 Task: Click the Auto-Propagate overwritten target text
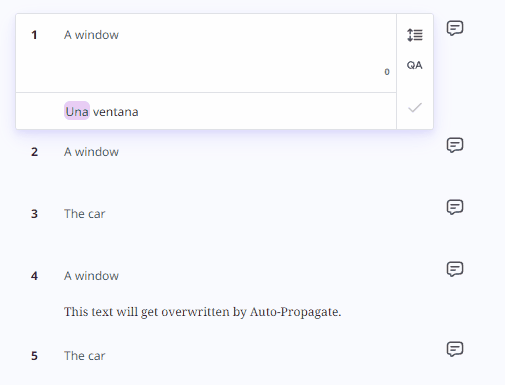click(202, 312)
